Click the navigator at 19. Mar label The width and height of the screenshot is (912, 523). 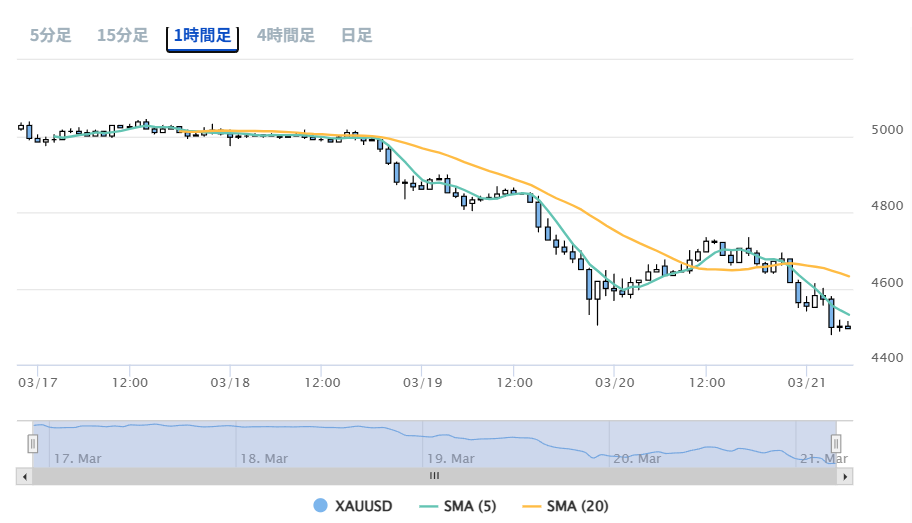coord(450,459)
